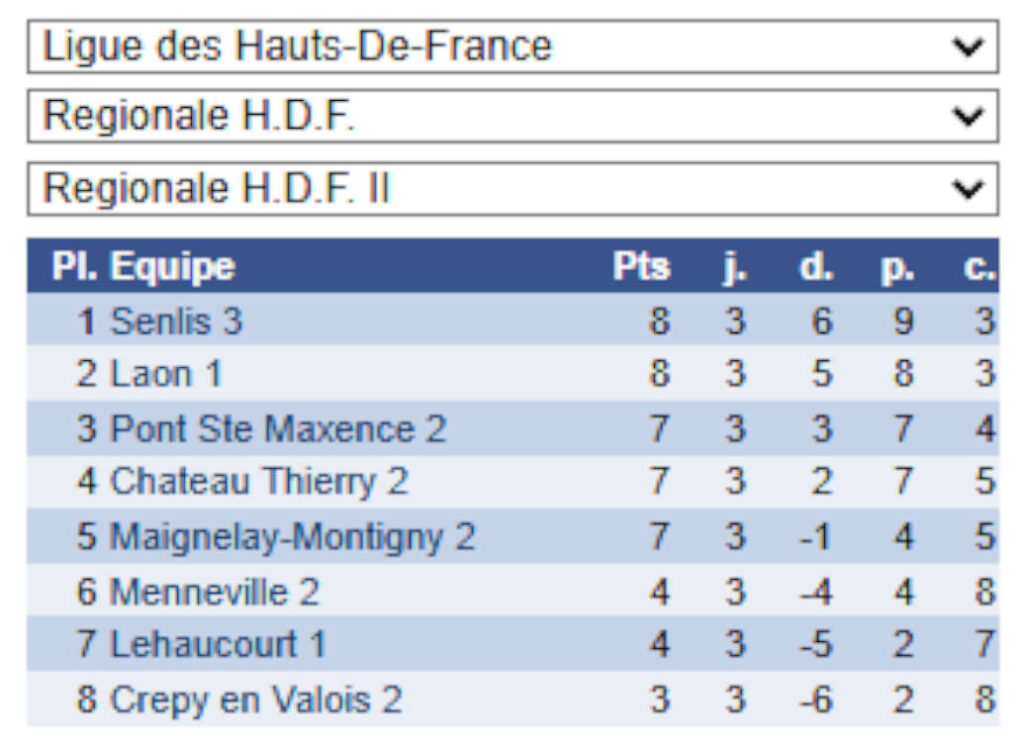This screenshot has height=742, width=1024.
Task: Click Senlis 3 points value
Action: point(658,321)
